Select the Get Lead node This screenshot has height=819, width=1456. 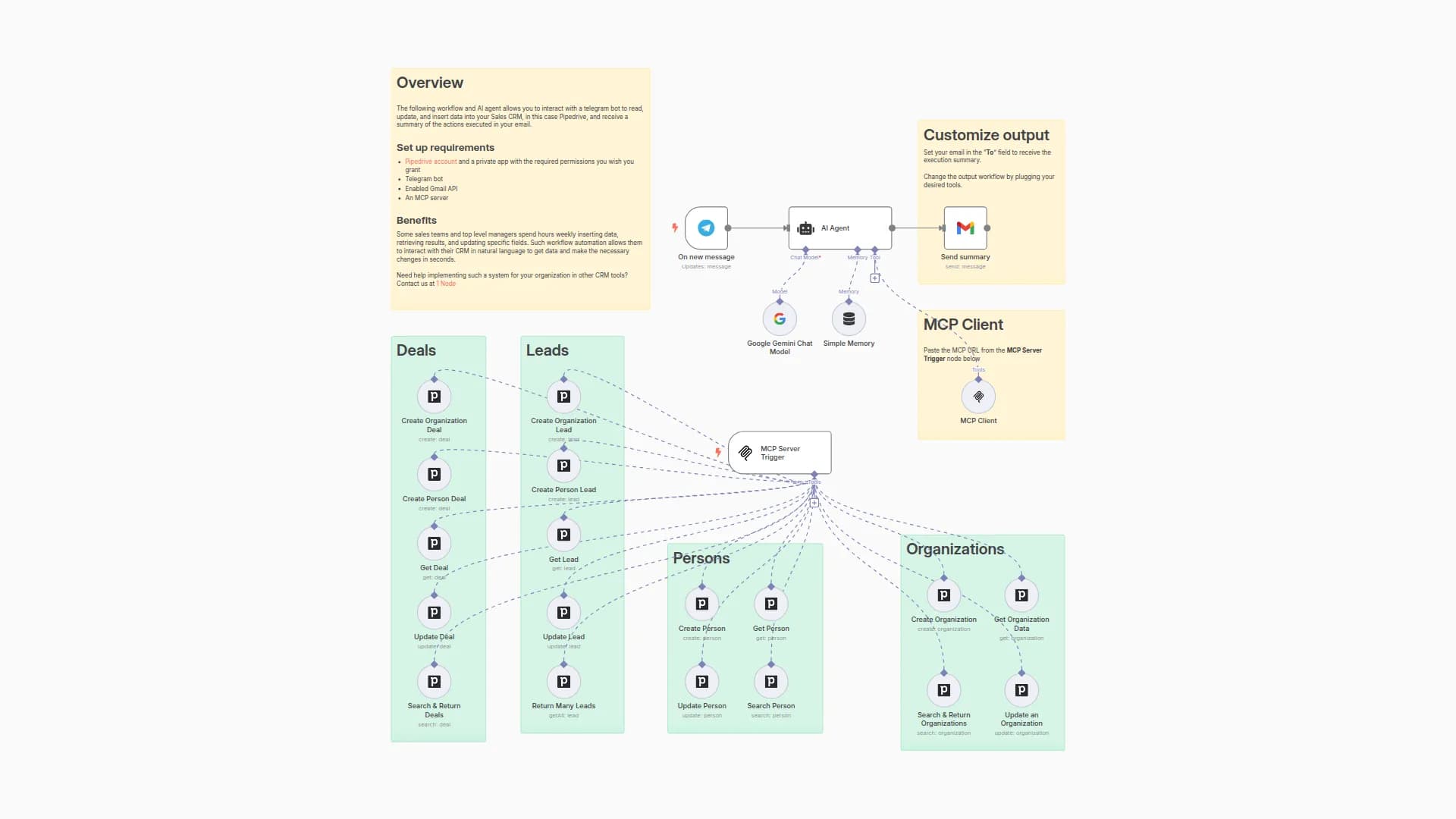pos(563,535)
